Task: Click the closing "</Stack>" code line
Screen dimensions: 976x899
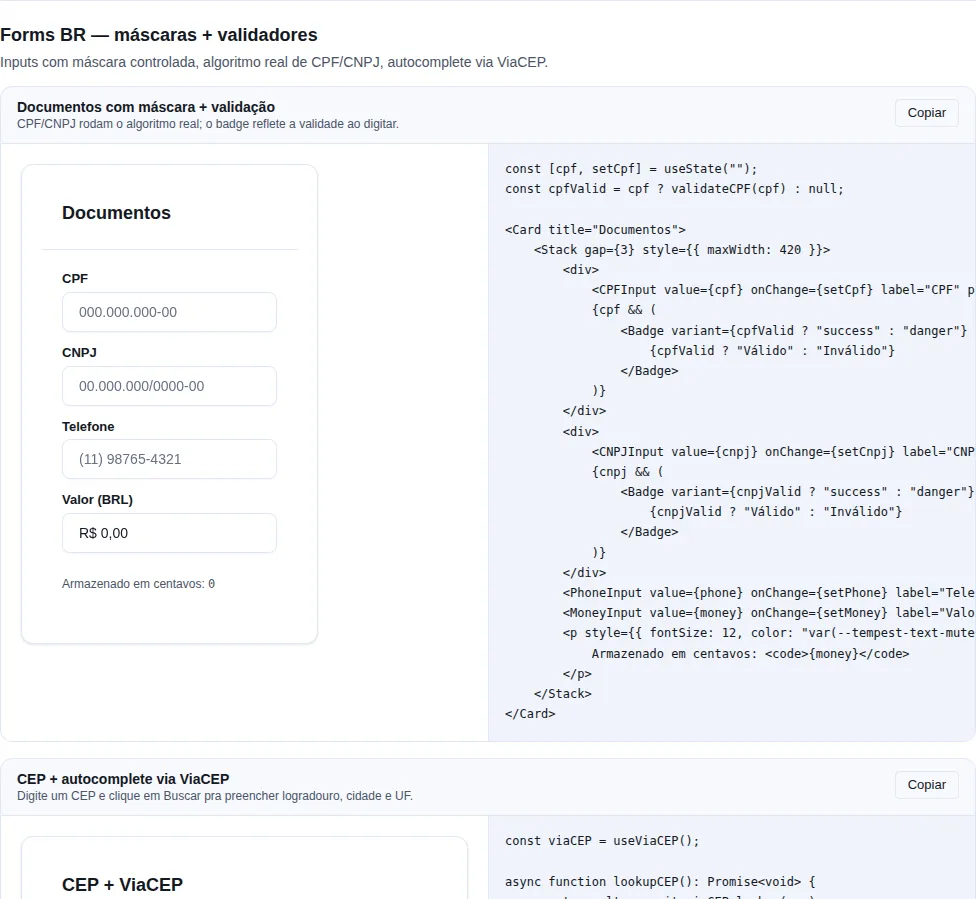Action: (x=563, y=694)
